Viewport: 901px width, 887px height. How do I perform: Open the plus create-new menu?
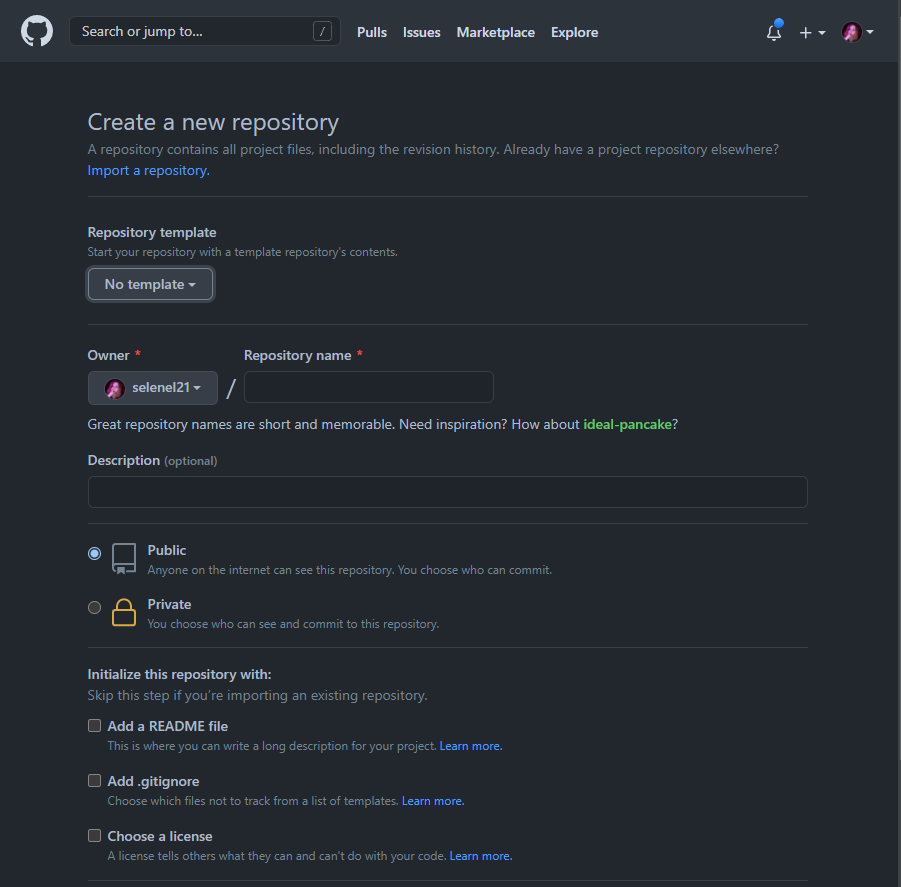point(812,33)
